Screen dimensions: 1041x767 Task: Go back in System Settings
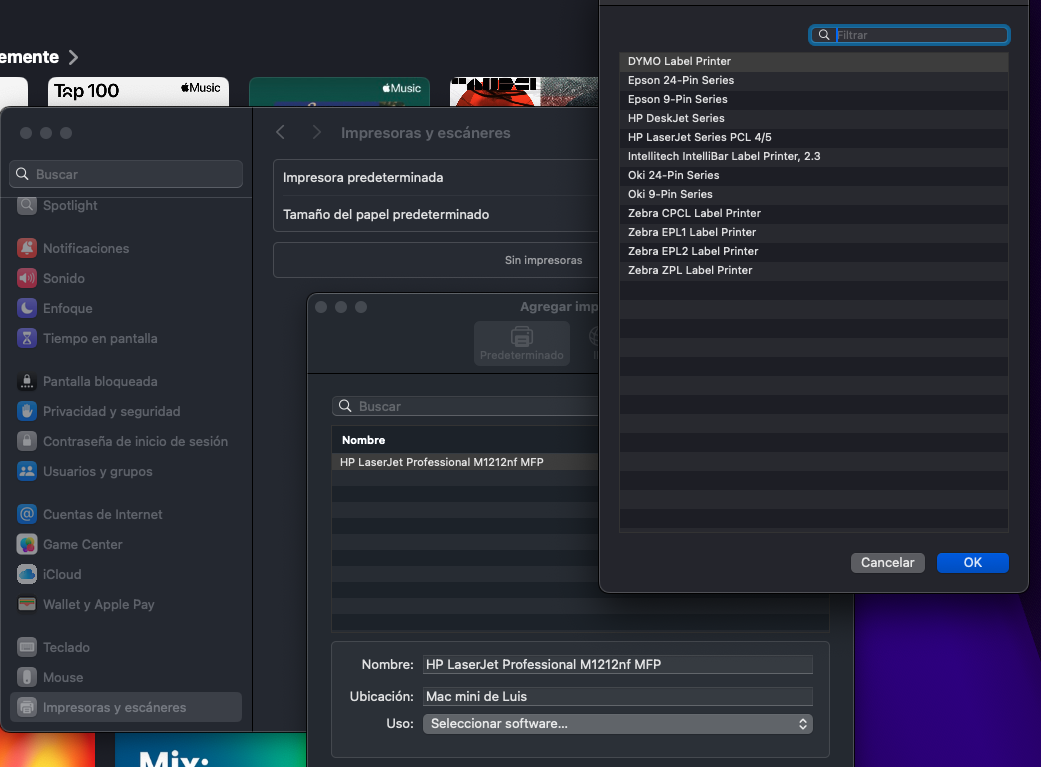click(x=281, y=132)
